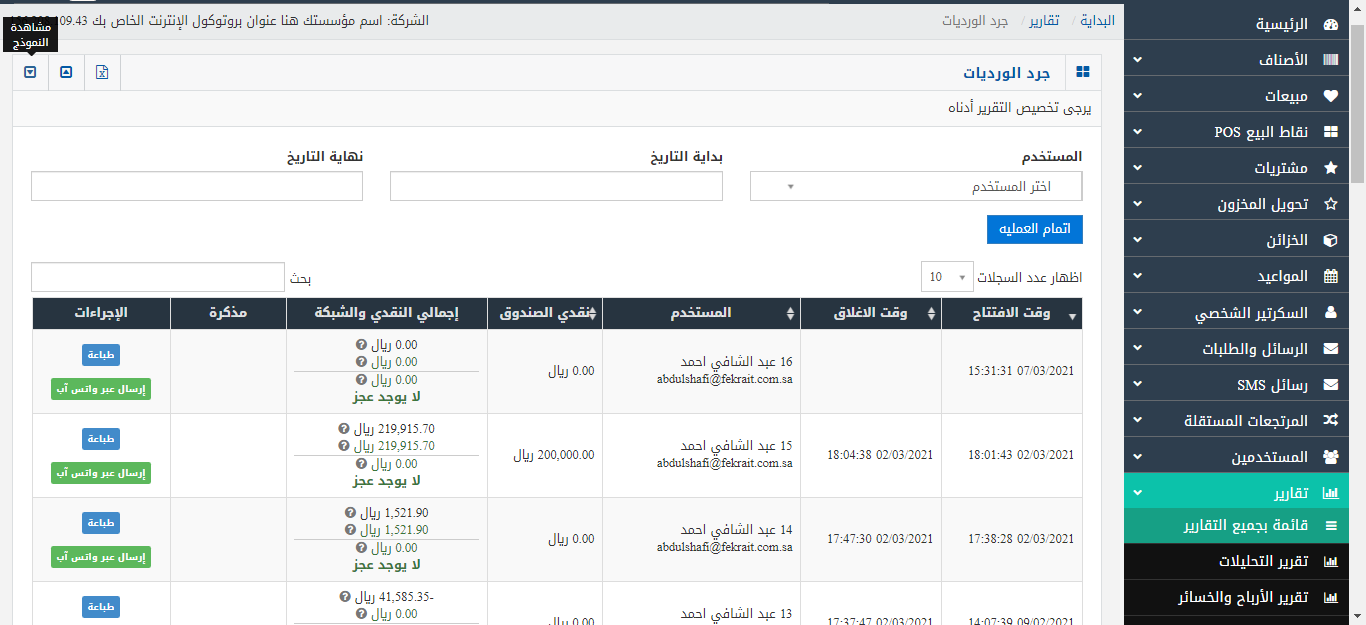
Task: Click the show form down-arrow icon
Action: coord(30,72)
